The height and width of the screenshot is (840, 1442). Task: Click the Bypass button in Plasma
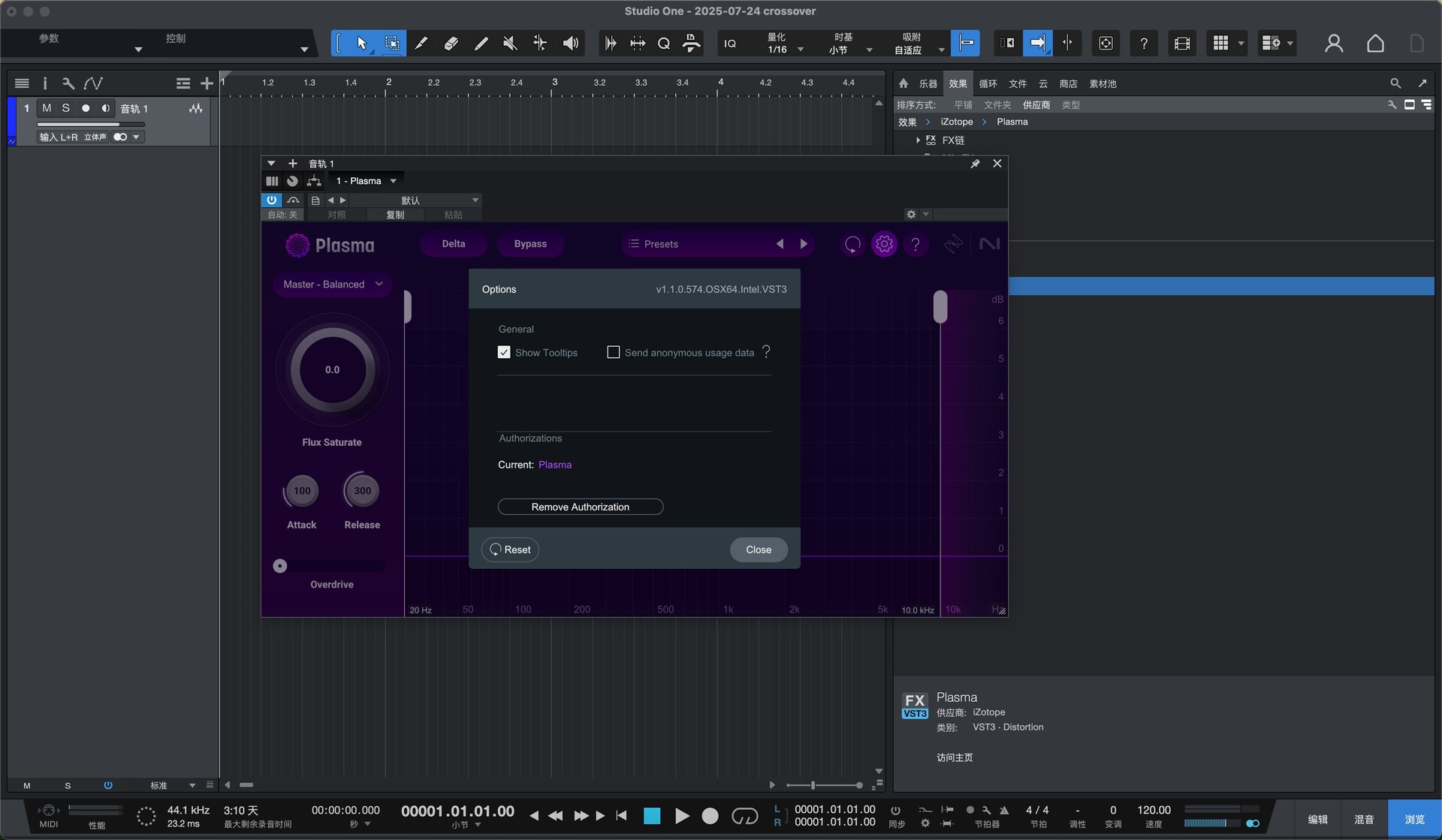click(530, 244)
